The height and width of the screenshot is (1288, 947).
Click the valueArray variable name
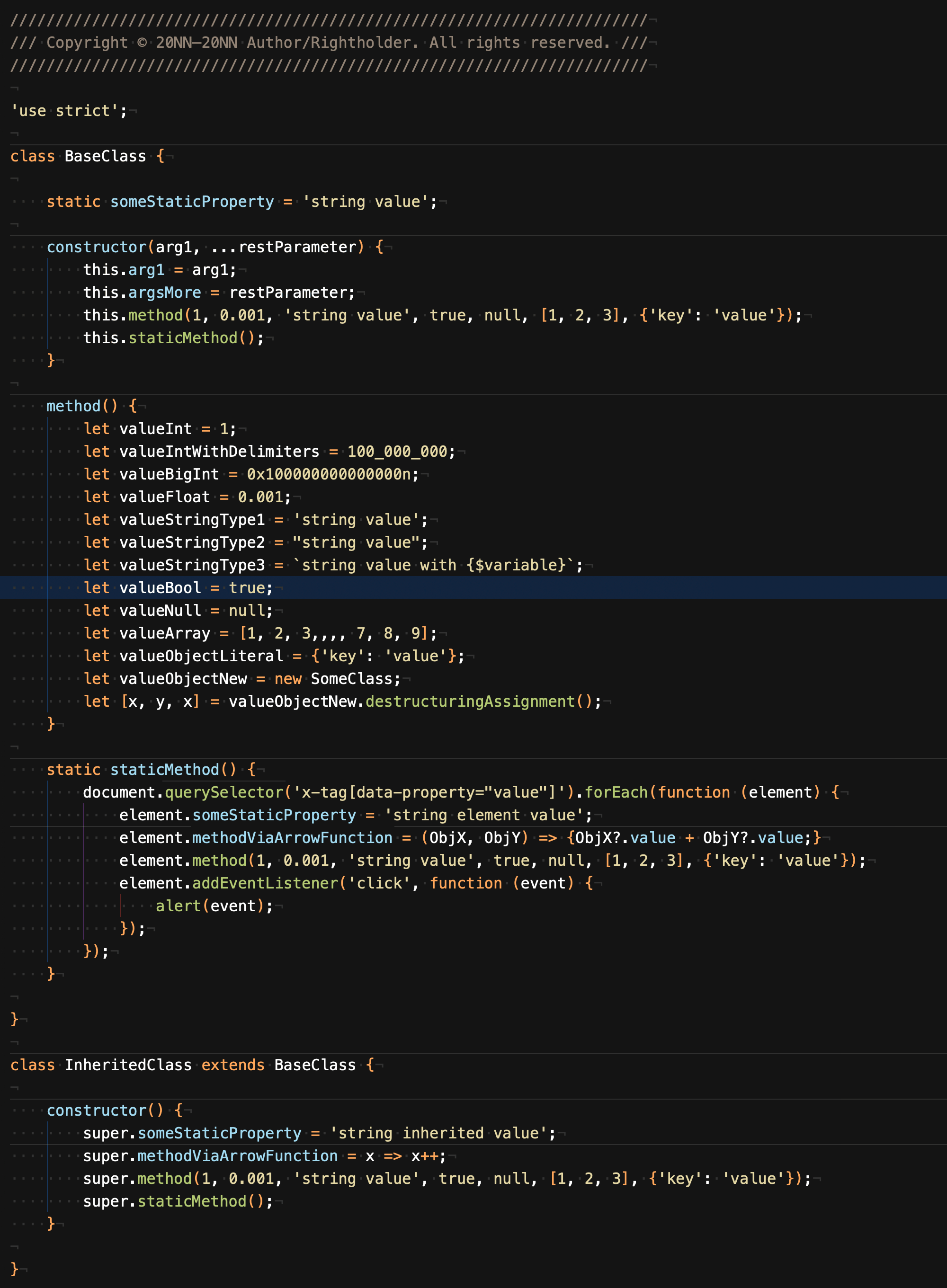pos(164,633)
